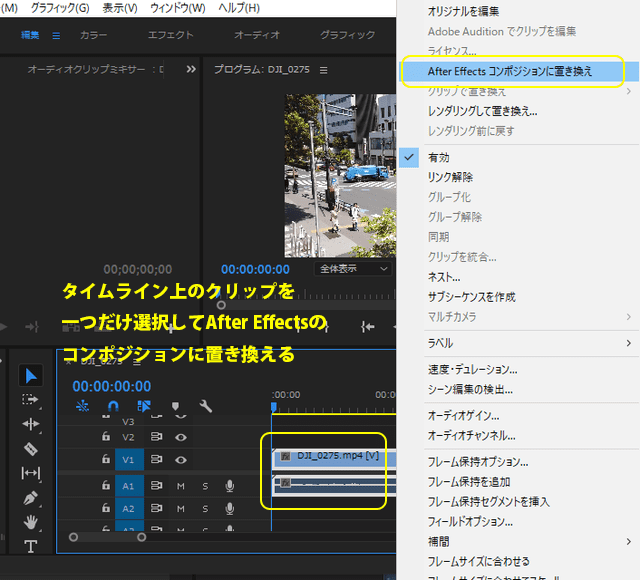Choose フレーム保持セグメントを挿入 menu entry
This screenshot has width=640, height=580.
point(518,502)
